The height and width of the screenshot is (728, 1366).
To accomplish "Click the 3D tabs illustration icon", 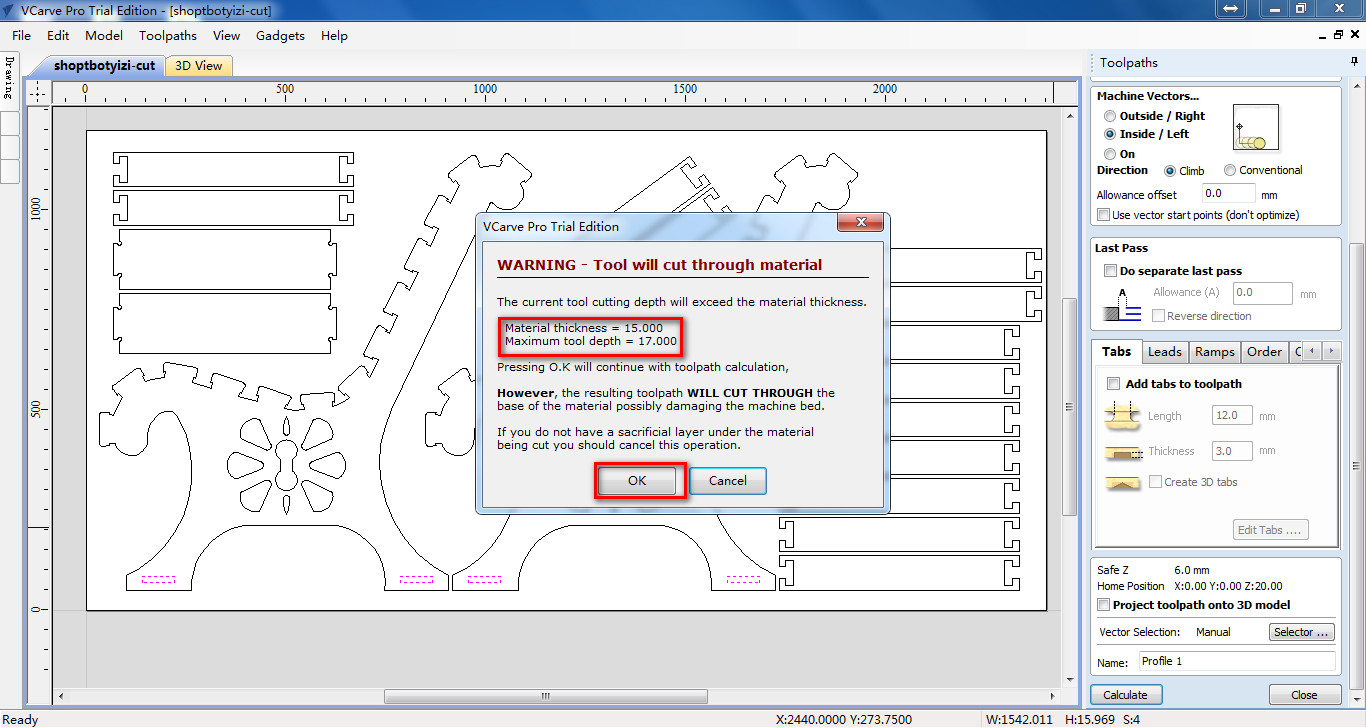I will click(x=1121, y=482).
